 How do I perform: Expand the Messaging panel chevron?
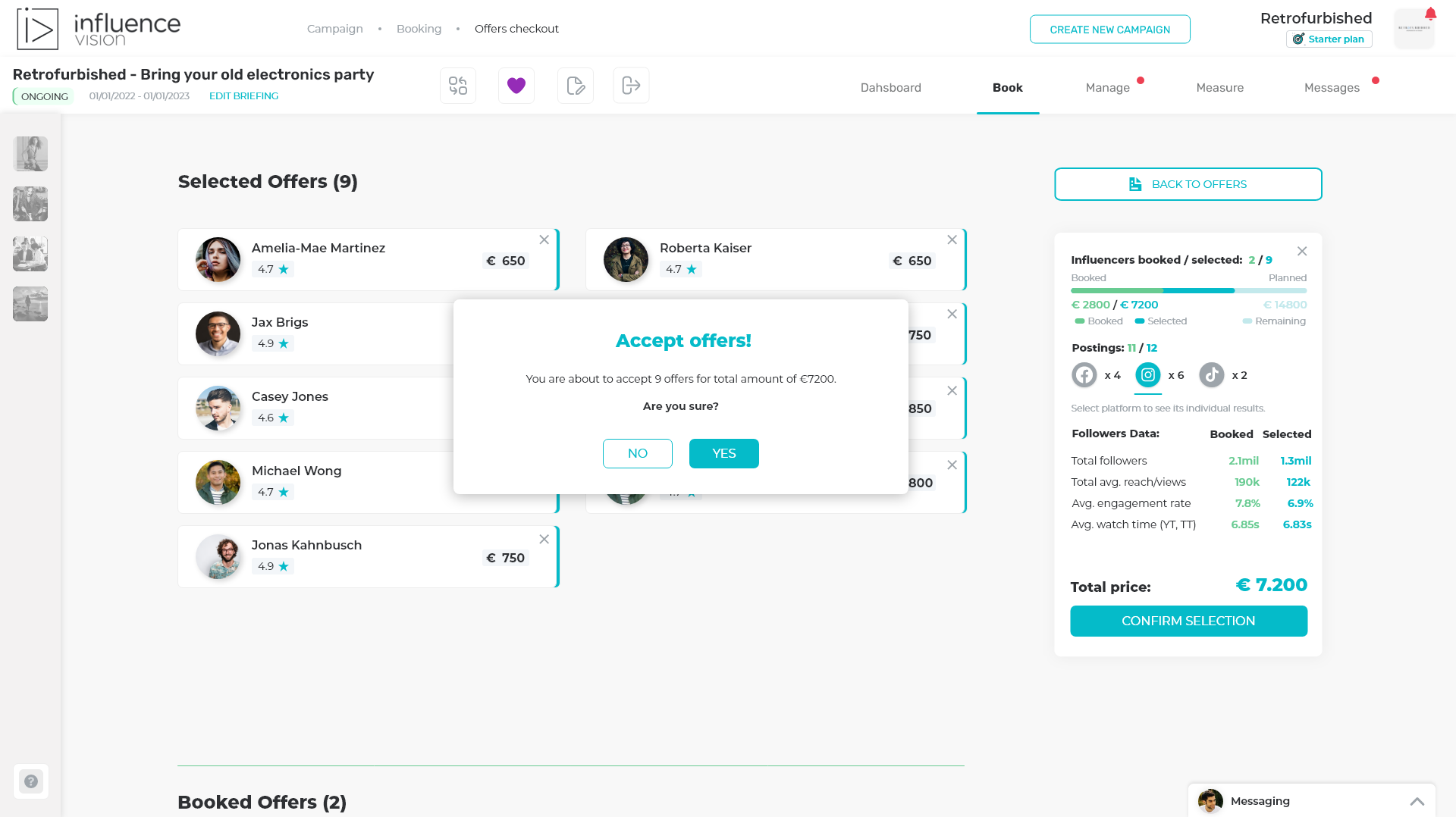1417,801
